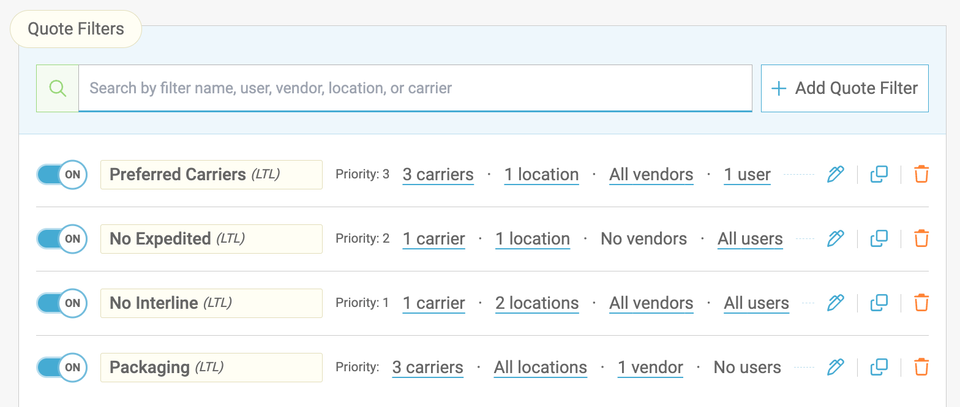Focus the filter name search field

(415, 88)
